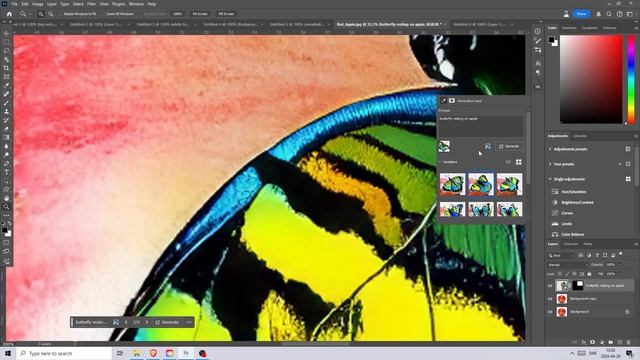Open the Fill value dropdown
This screenshot has height=360, width=640.
click(x=619, y=274)
